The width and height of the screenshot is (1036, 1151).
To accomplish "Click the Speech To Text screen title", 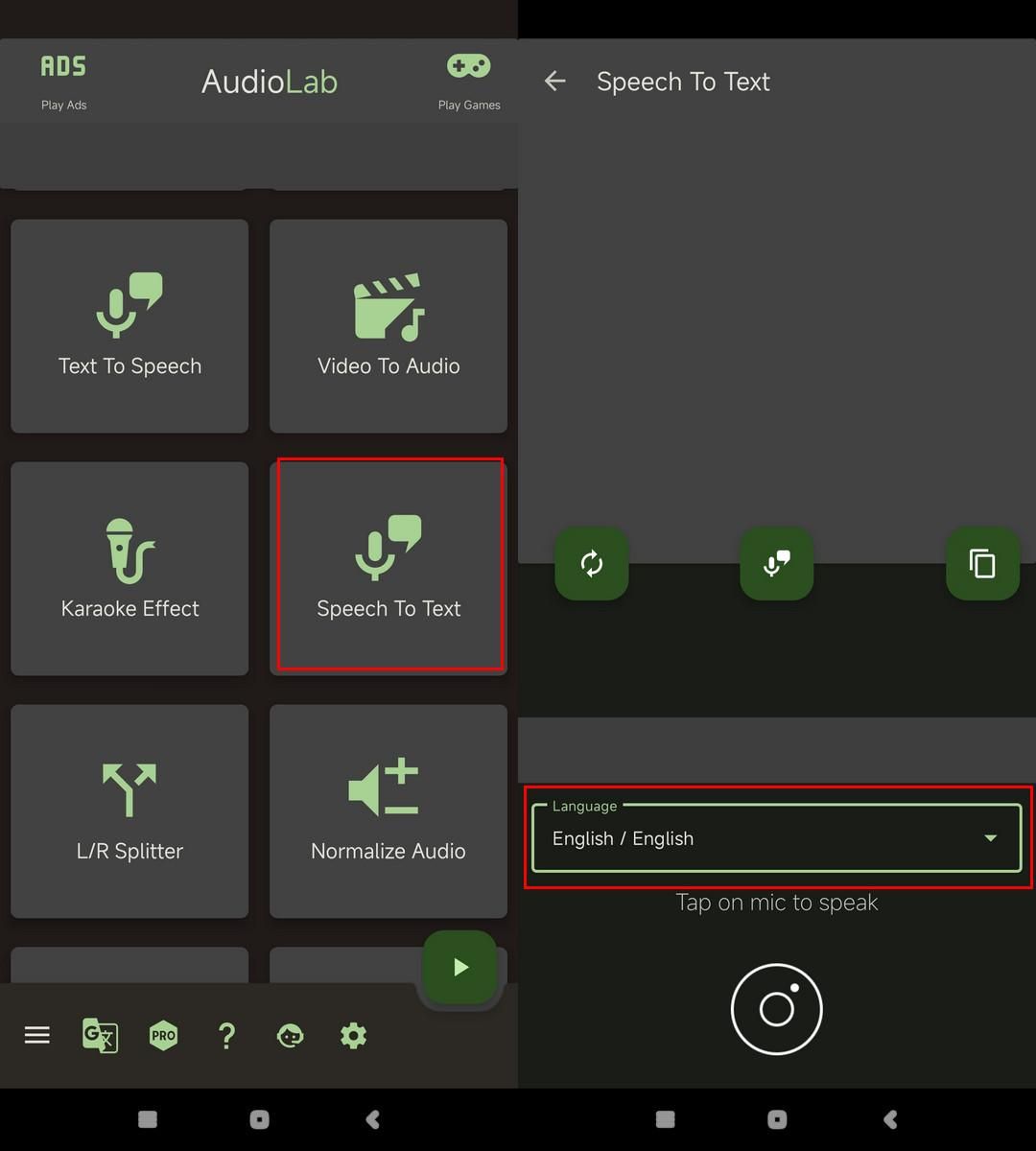I will pyautogui.click(x=683, y=82).
